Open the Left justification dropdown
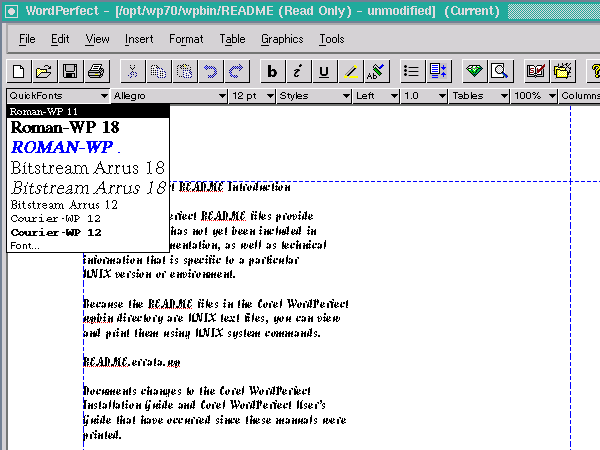The height and width of the screenshot is (450, 600). coord(377,96)
